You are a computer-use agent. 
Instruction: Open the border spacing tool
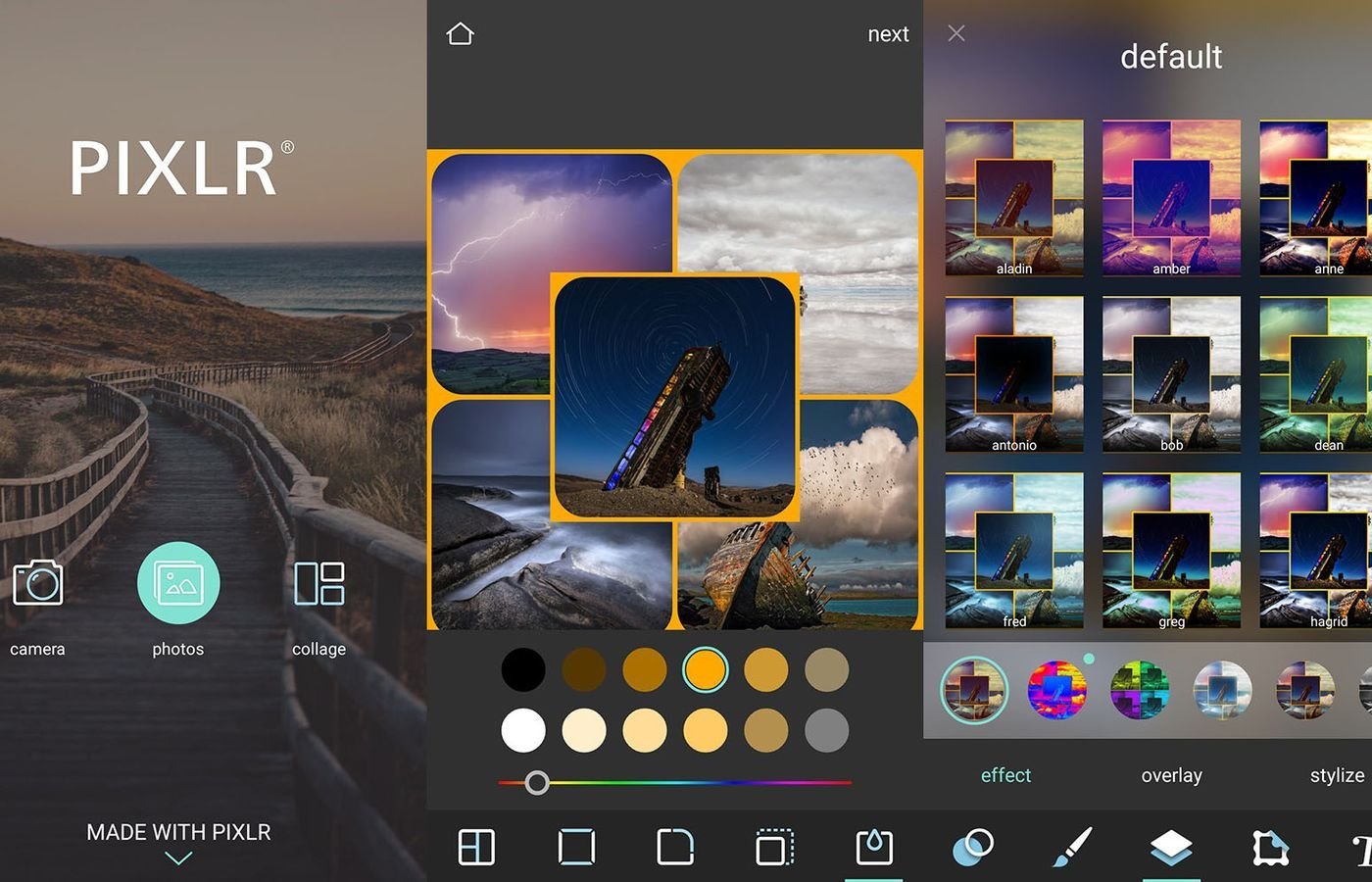tap(774, 847)
